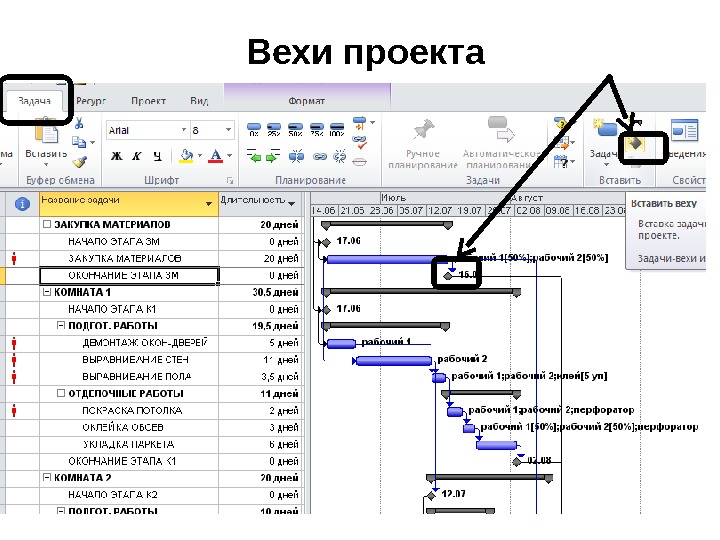The image size is (720, 540).
Task: Open the Длительность column filter arrow
Action: 292,203
